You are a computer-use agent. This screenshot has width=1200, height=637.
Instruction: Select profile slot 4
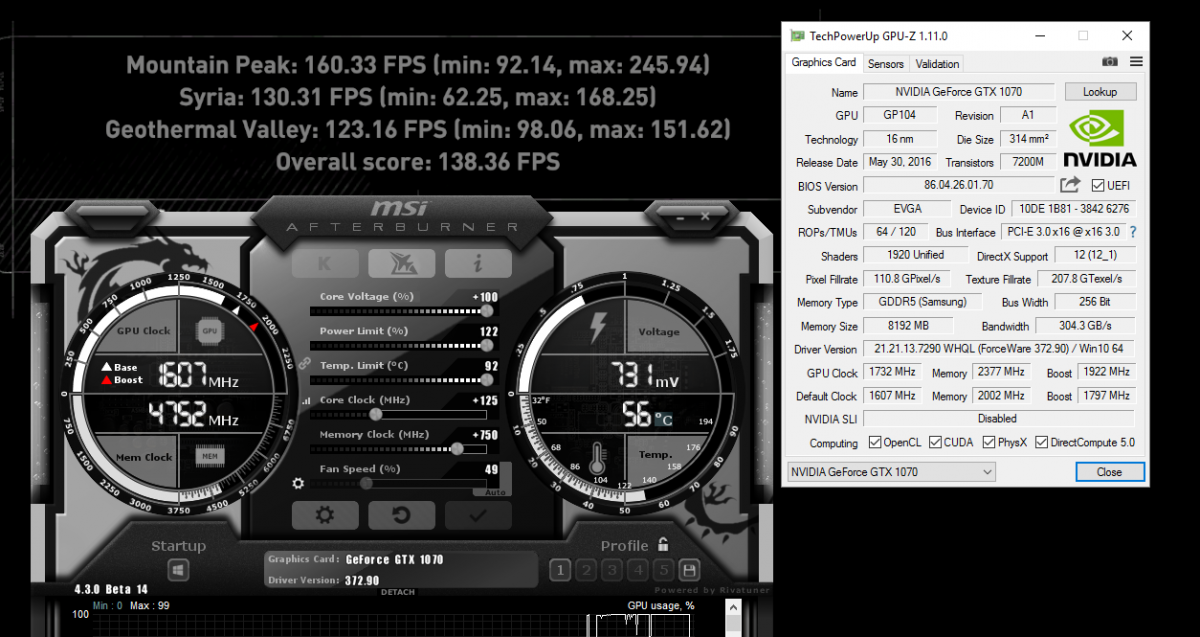637,570
